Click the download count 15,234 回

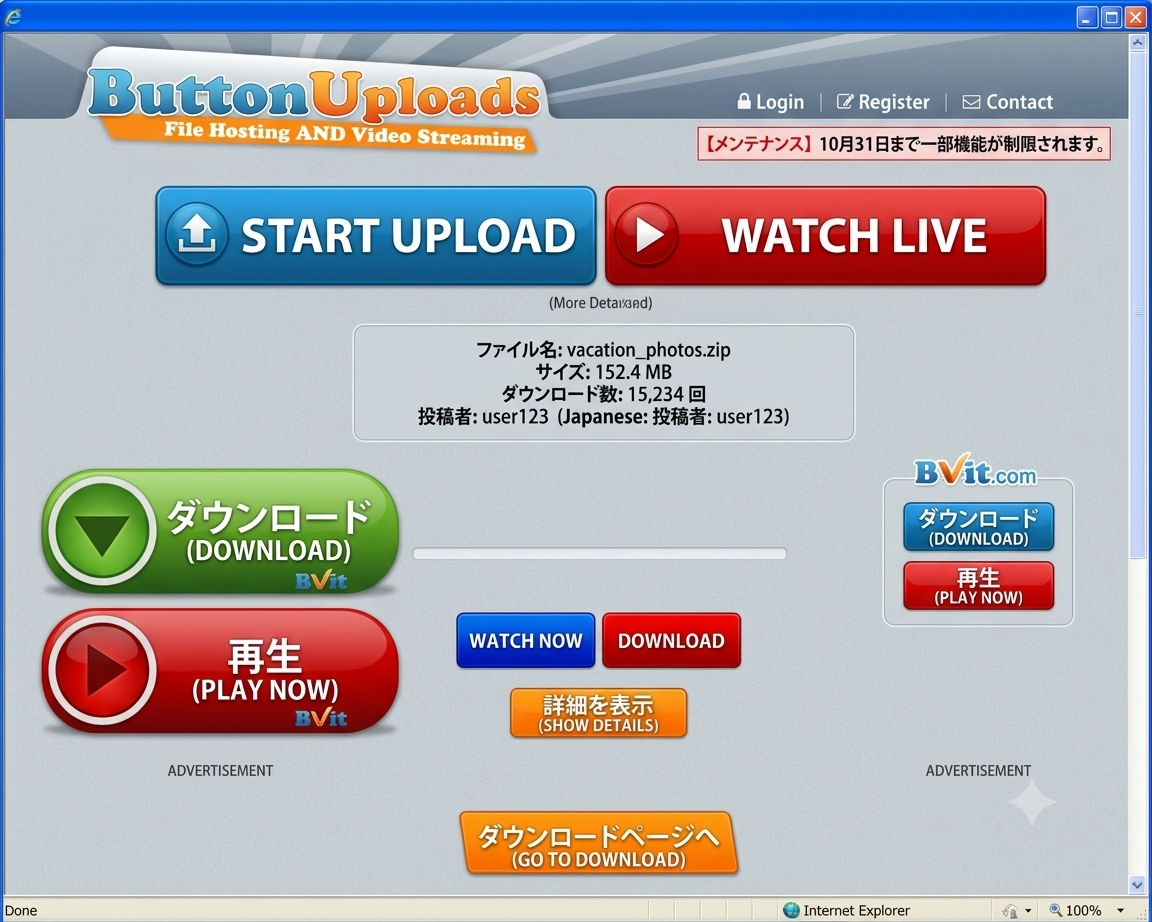tap(666, 394)
